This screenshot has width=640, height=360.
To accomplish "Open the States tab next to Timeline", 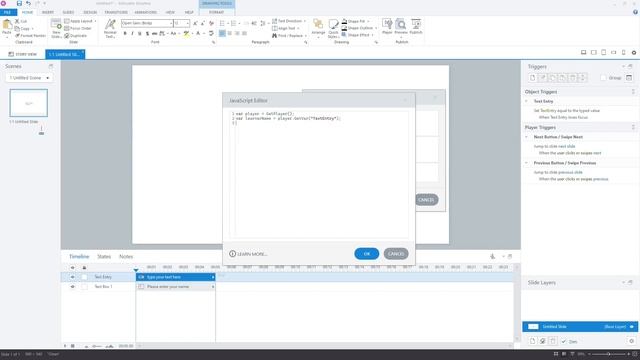I will click(104, 256).
